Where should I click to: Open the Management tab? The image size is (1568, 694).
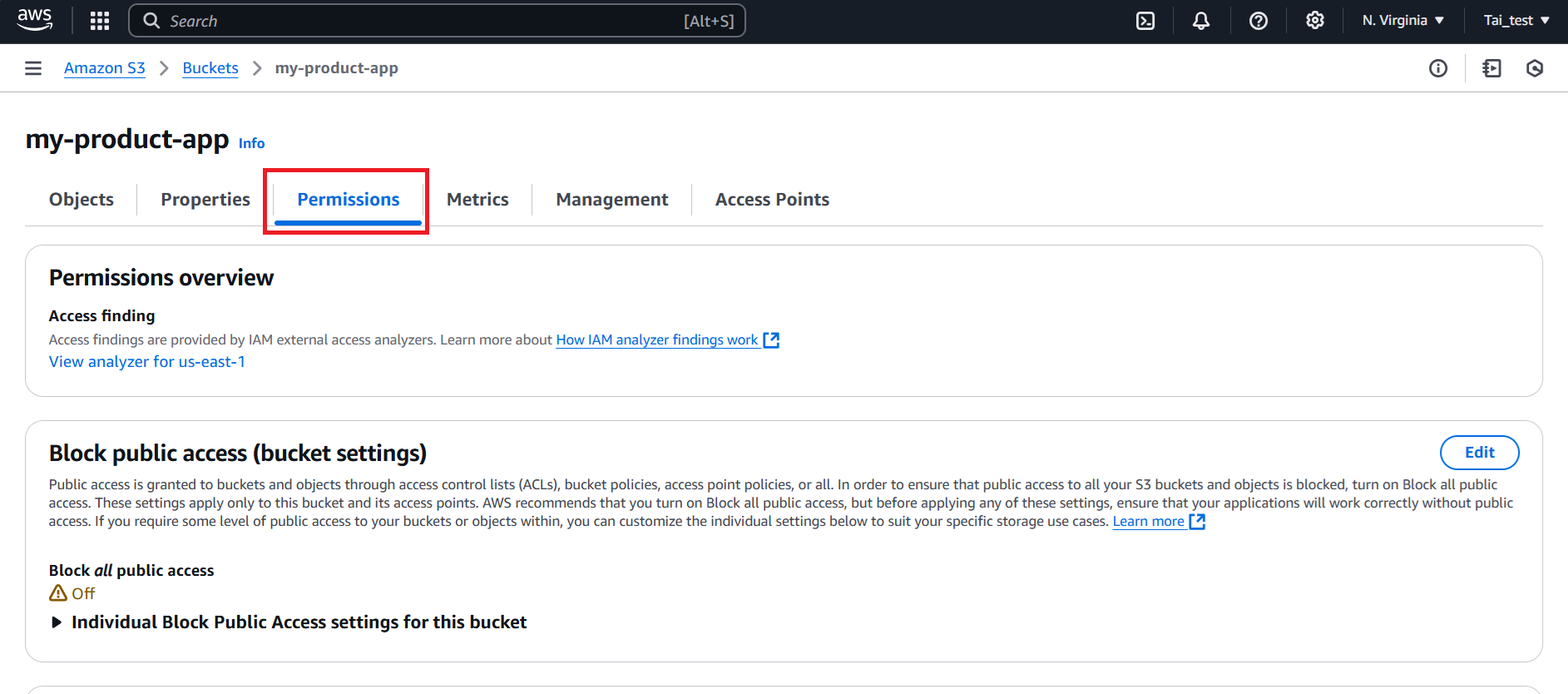coord(612,200)
